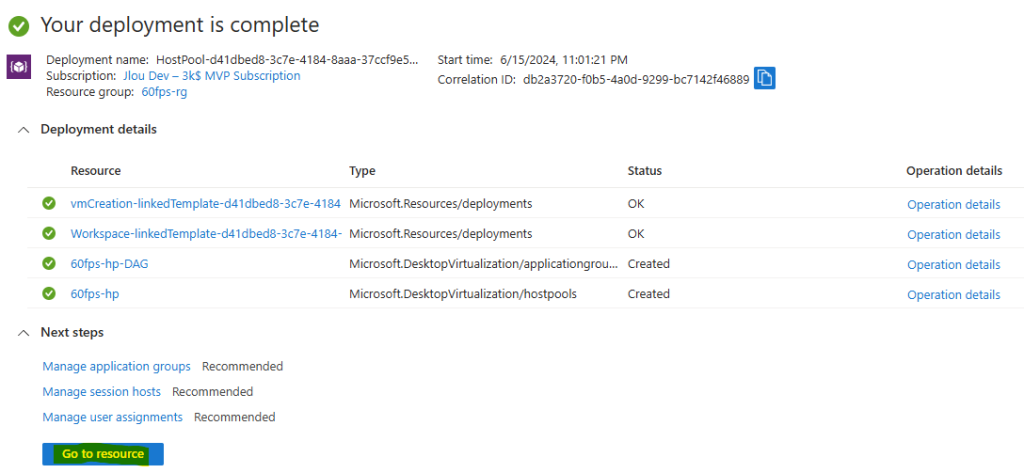Collapse the Next steps section
1024x473 pixels.
(24, 333)
